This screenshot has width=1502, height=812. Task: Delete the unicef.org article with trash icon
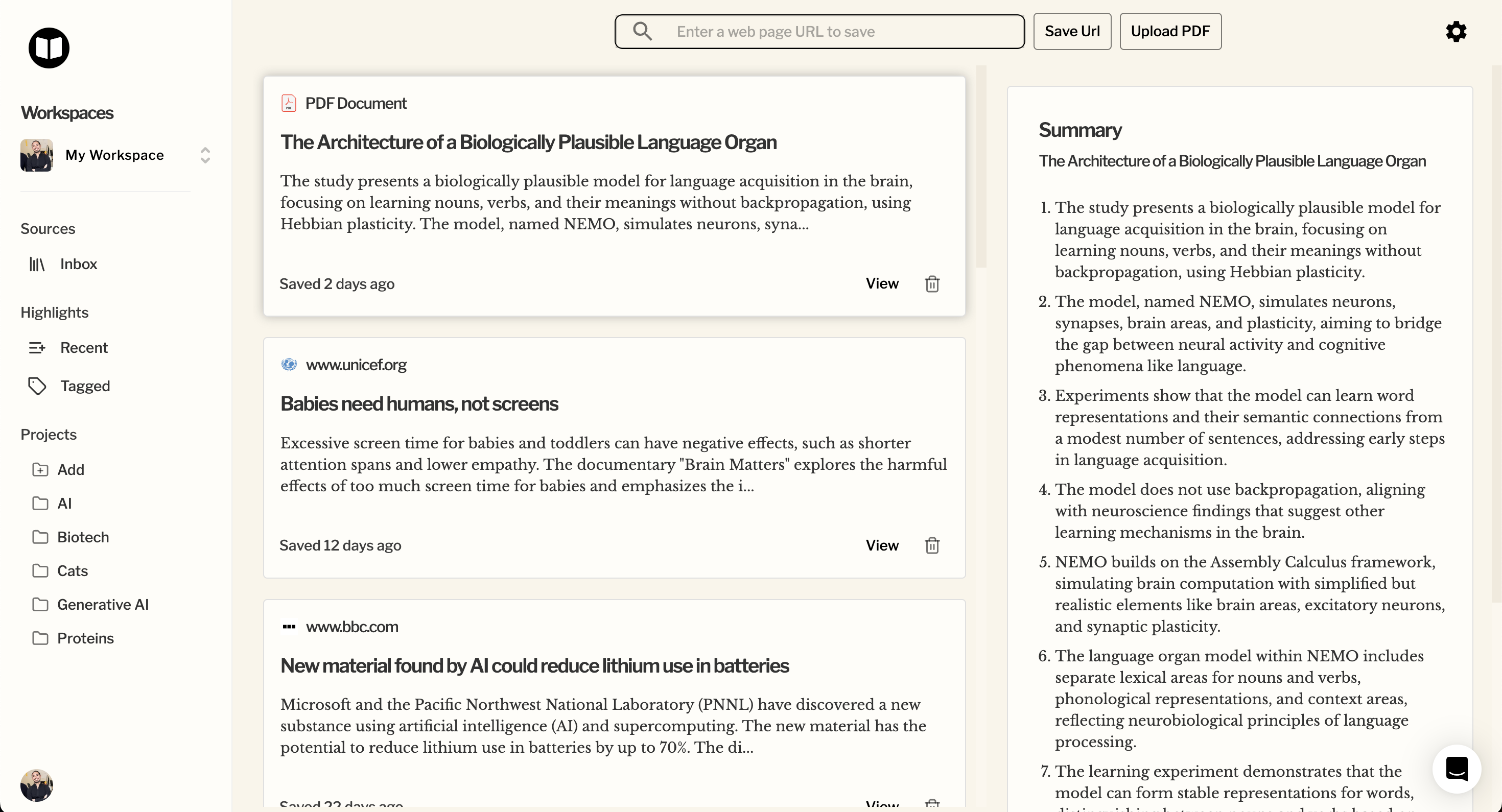(932, 545)
